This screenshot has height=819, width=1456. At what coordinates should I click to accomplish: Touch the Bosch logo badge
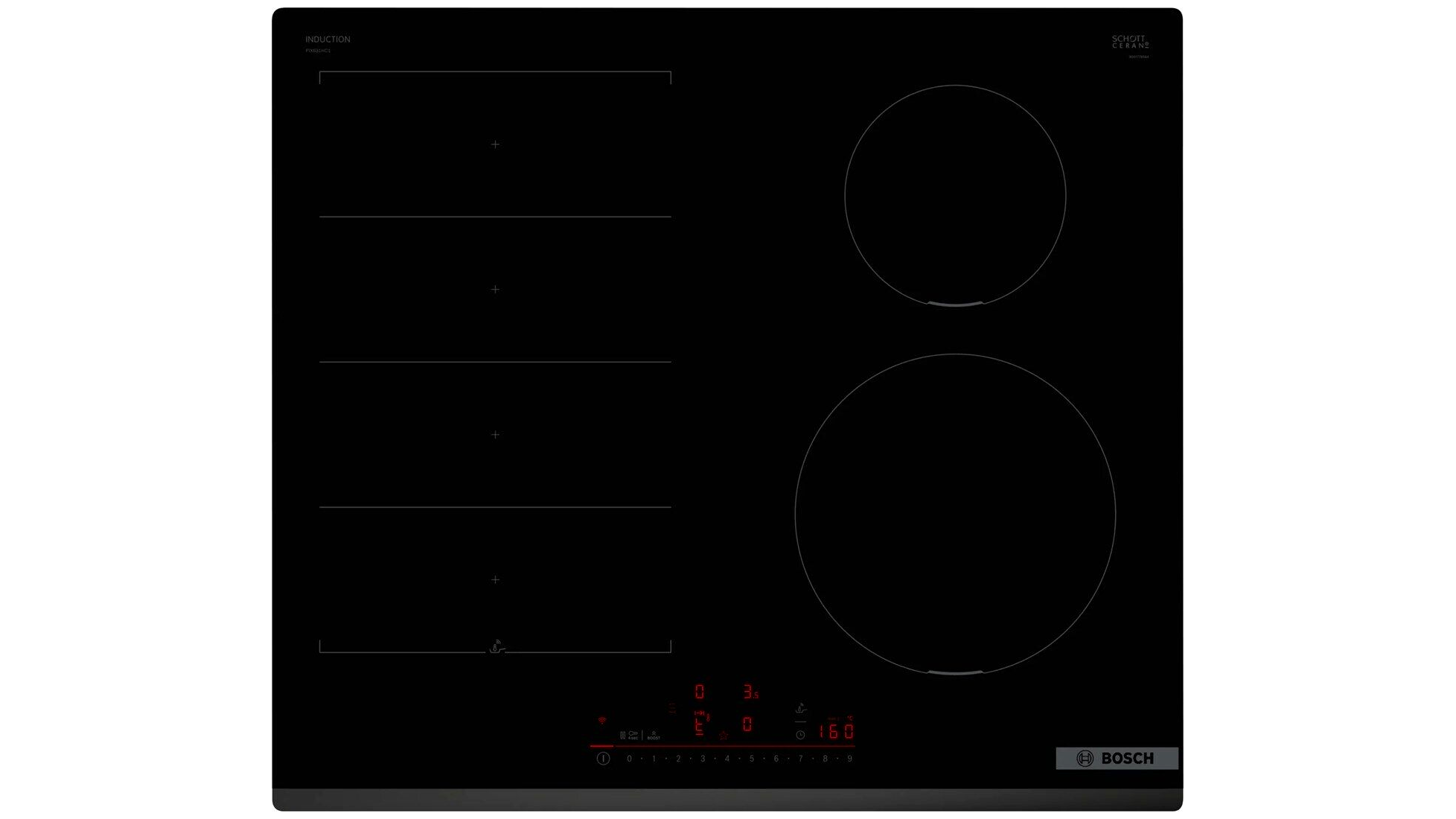1116,758
